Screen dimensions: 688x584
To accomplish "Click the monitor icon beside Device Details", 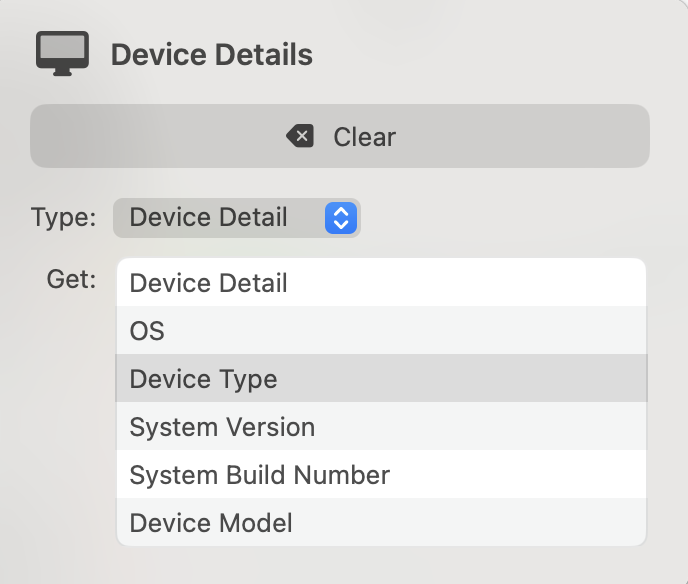I will [62, 53].
